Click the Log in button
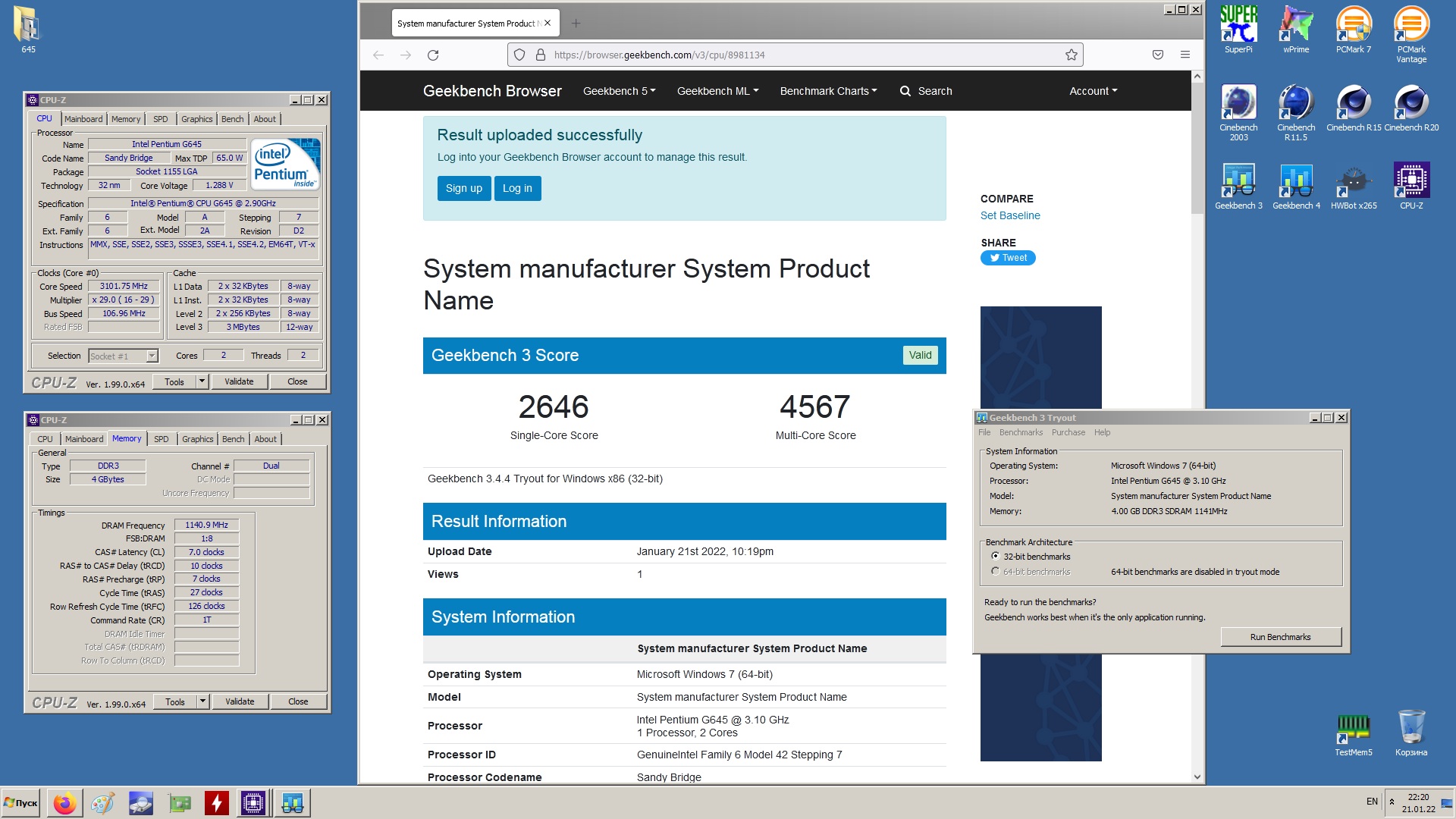Screen dimensions: 1456x819 (517, 188)
